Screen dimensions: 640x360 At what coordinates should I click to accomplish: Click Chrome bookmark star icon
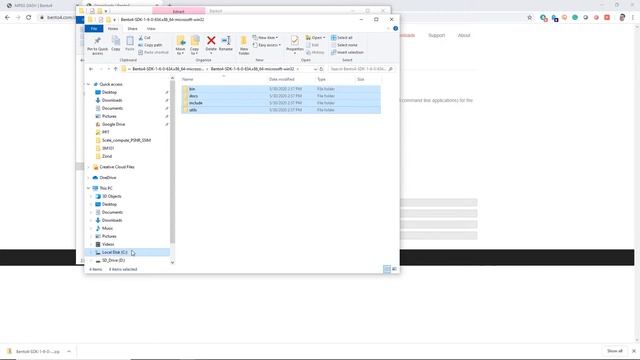tap(529, 18)
